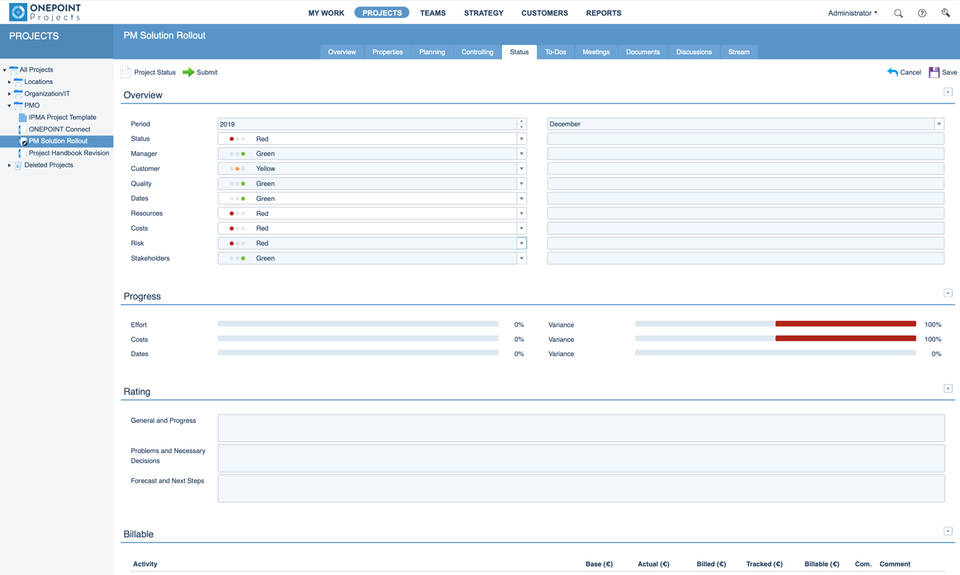Switch to the Controlling tab
The image size is (960, 575).
(477, 52)
